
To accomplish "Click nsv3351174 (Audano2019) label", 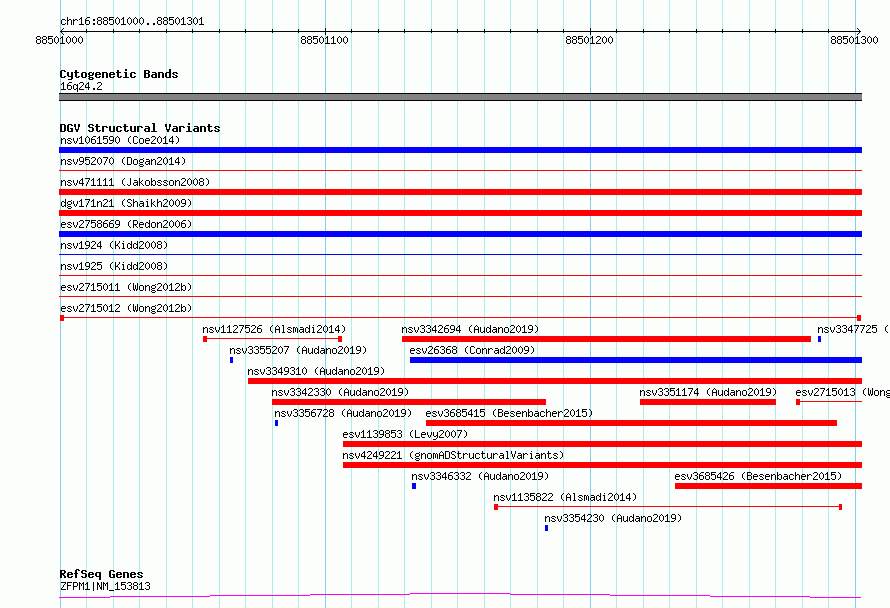I will [x=708, y=392].
